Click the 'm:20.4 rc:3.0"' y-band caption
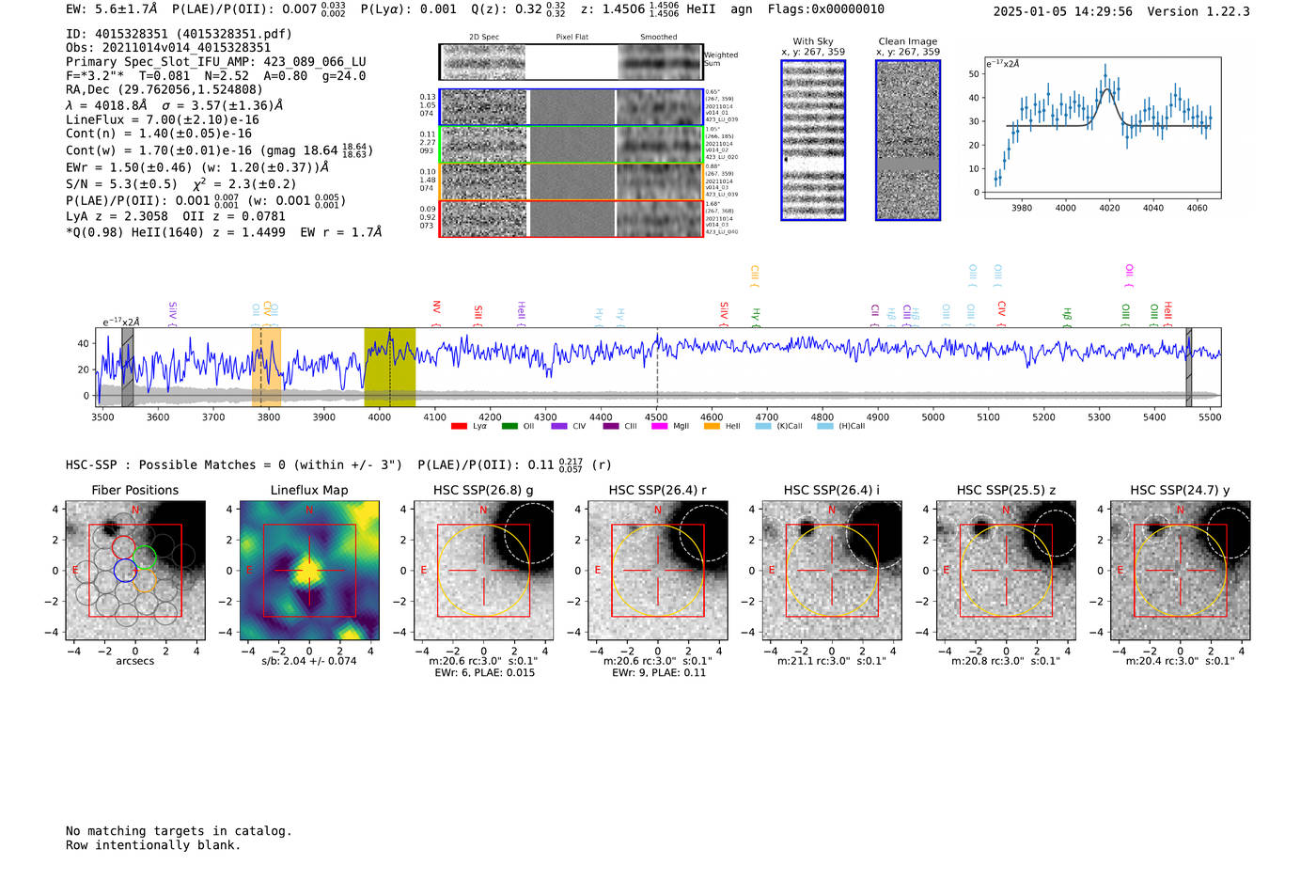The image size is (1316, 896). (1181, 661)
